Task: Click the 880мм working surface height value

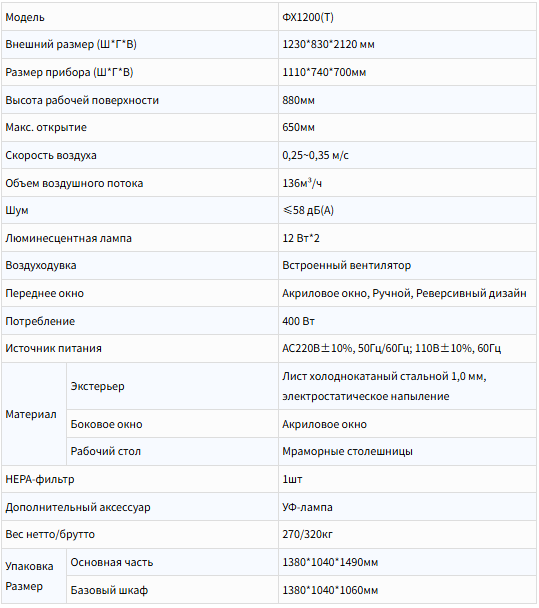Action: pos(299,100)
